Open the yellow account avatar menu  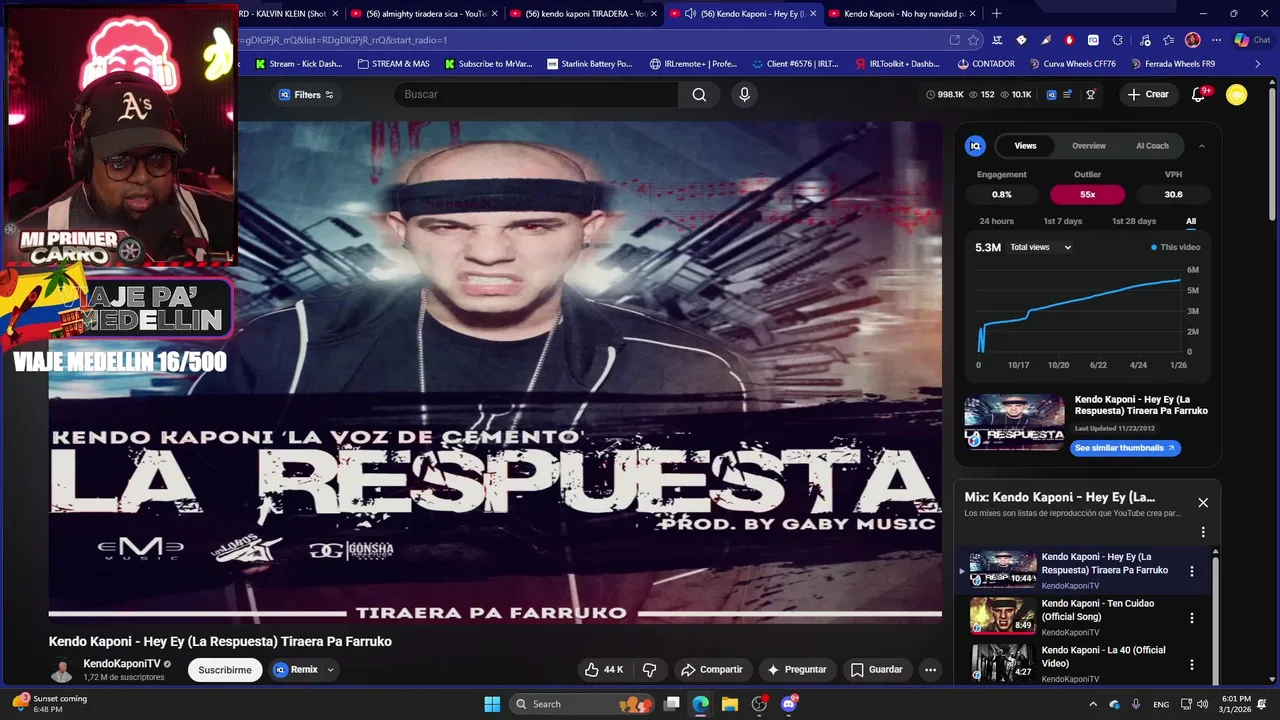pyautogui.click(x=1237, y=95)
